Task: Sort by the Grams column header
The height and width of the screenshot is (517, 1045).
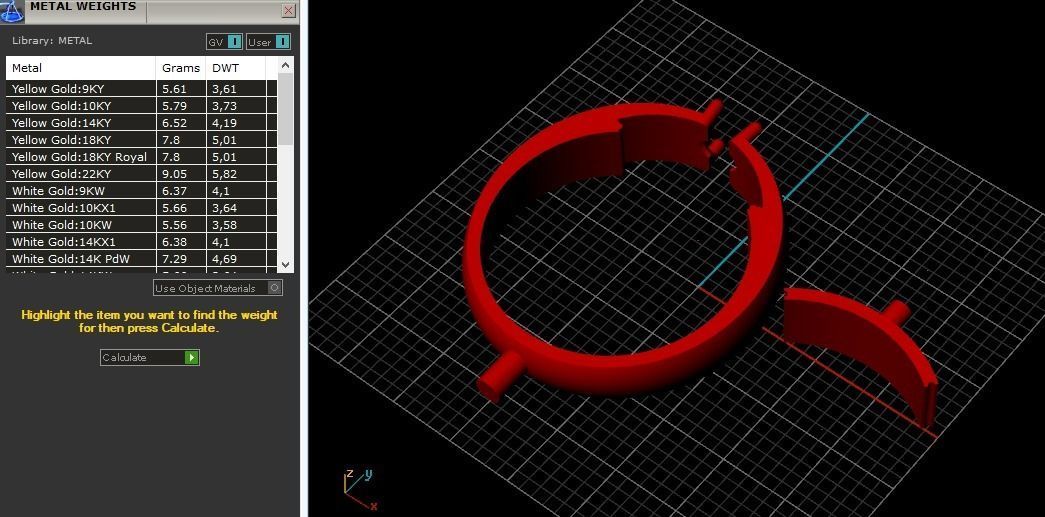Action: pos(181,68)
